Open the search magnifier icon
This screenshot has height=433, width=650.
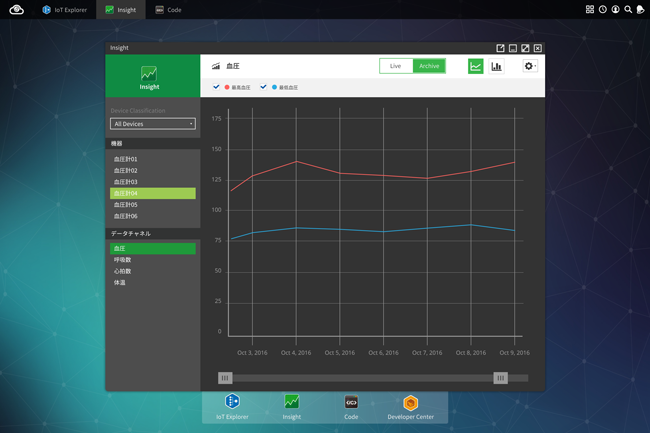628,9
